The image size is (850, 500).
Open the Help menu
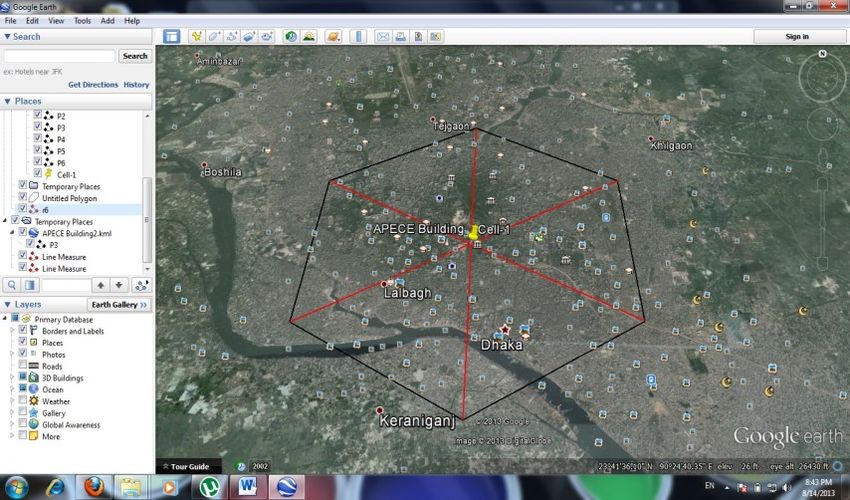click(132, 21)
